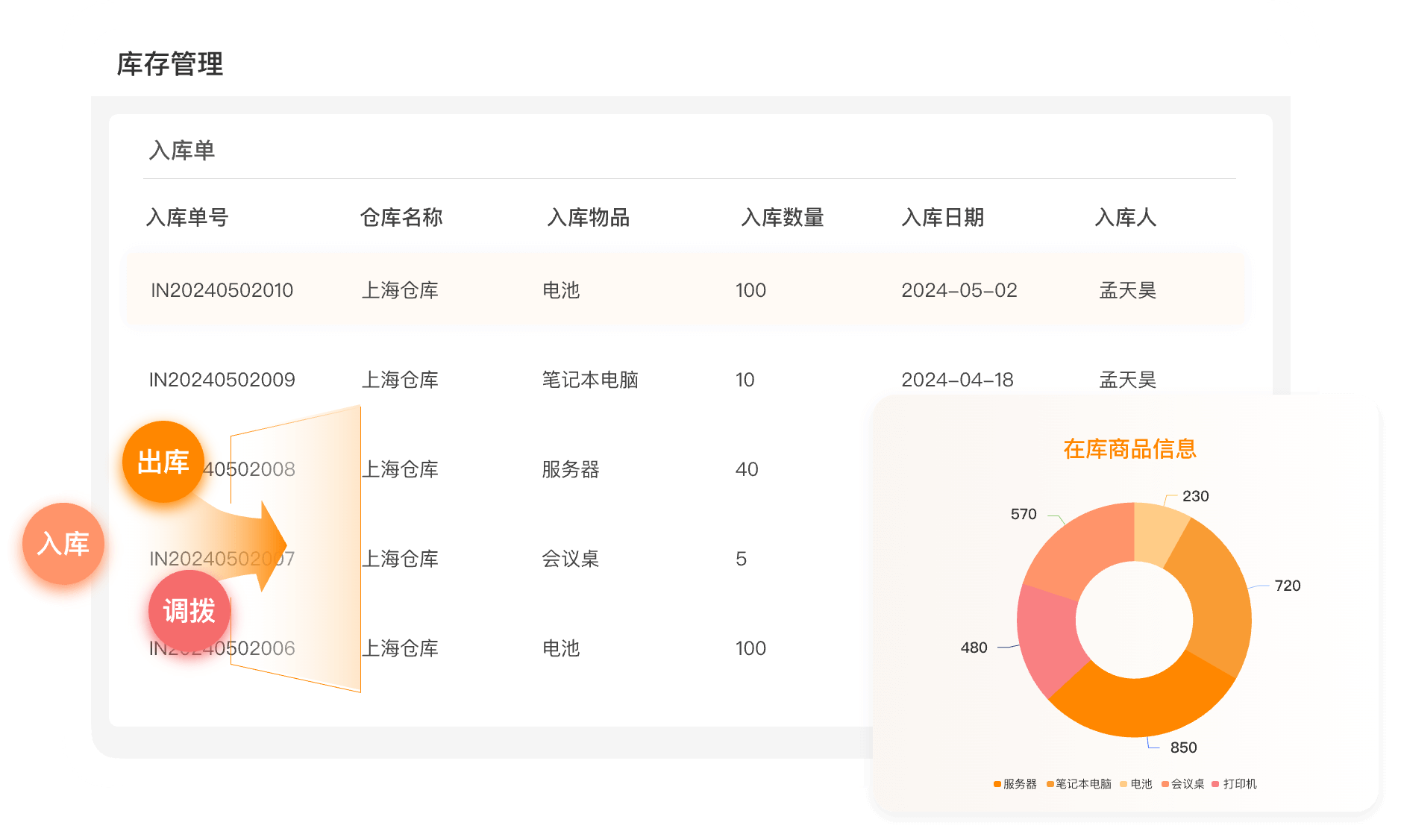Select the 笔记本电脑 legend entry
Screen dimensions: 1401x840
pyautogui.click(x=1079, y=784)
